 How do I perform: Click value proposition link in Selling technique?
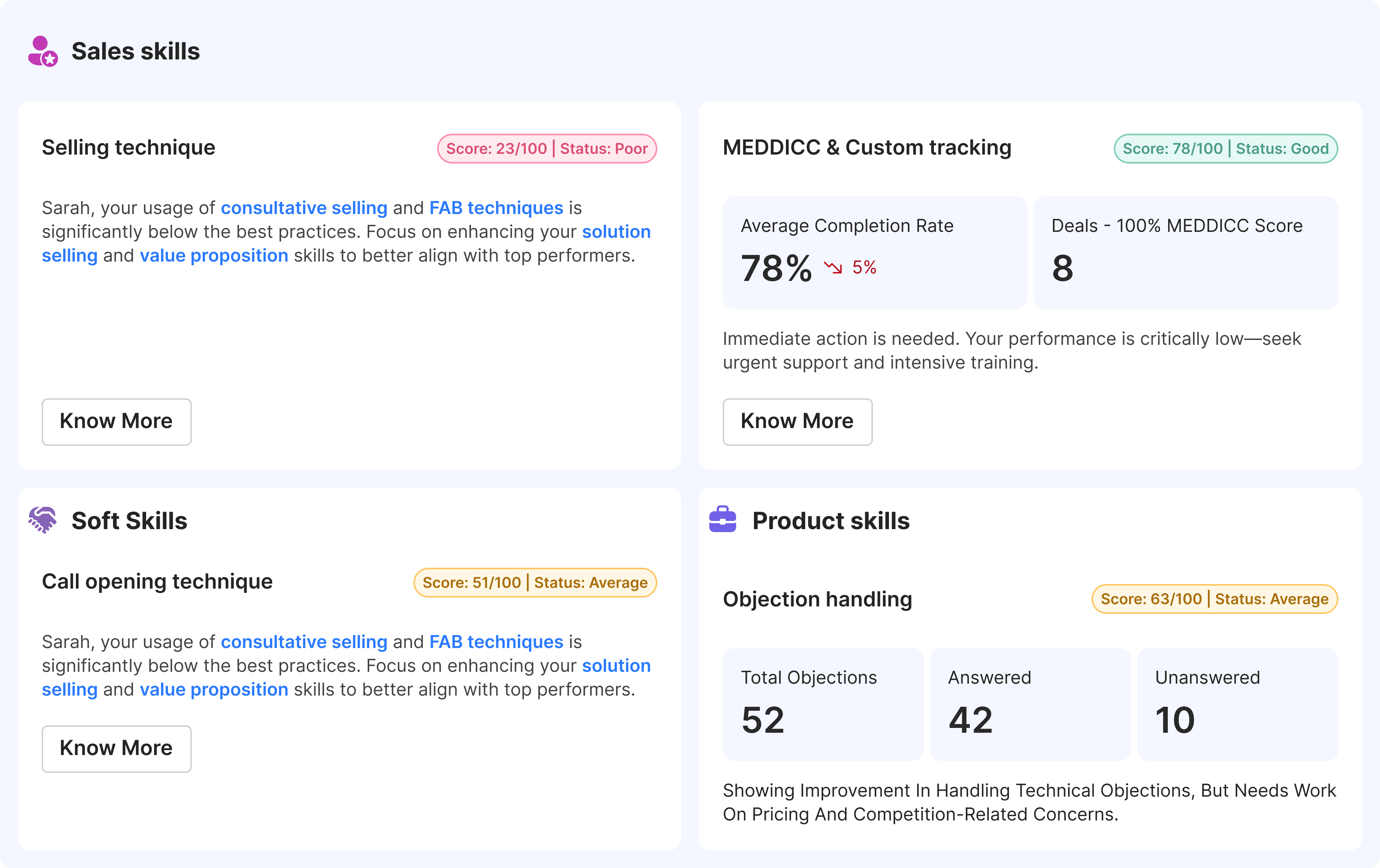pos(214,256)
